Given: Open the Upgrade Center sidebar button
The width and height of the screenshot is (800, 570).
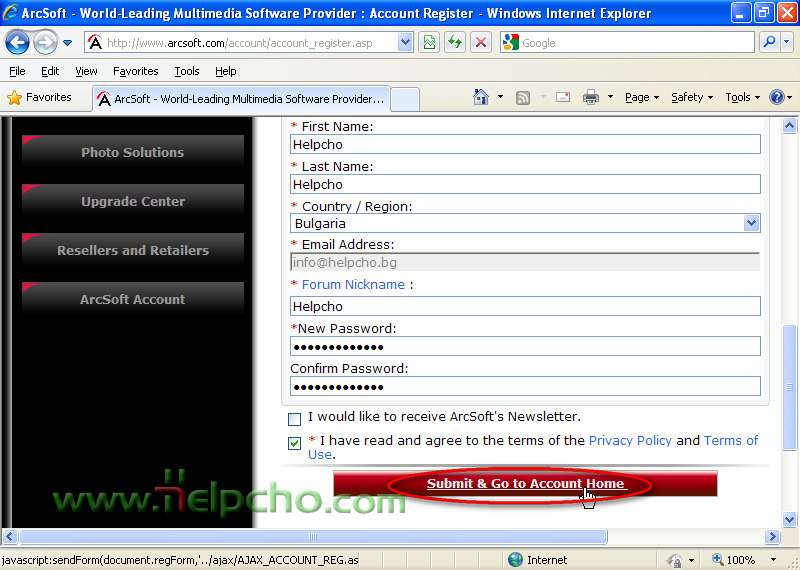Looking at the screenshot, I should coord(133,202).
